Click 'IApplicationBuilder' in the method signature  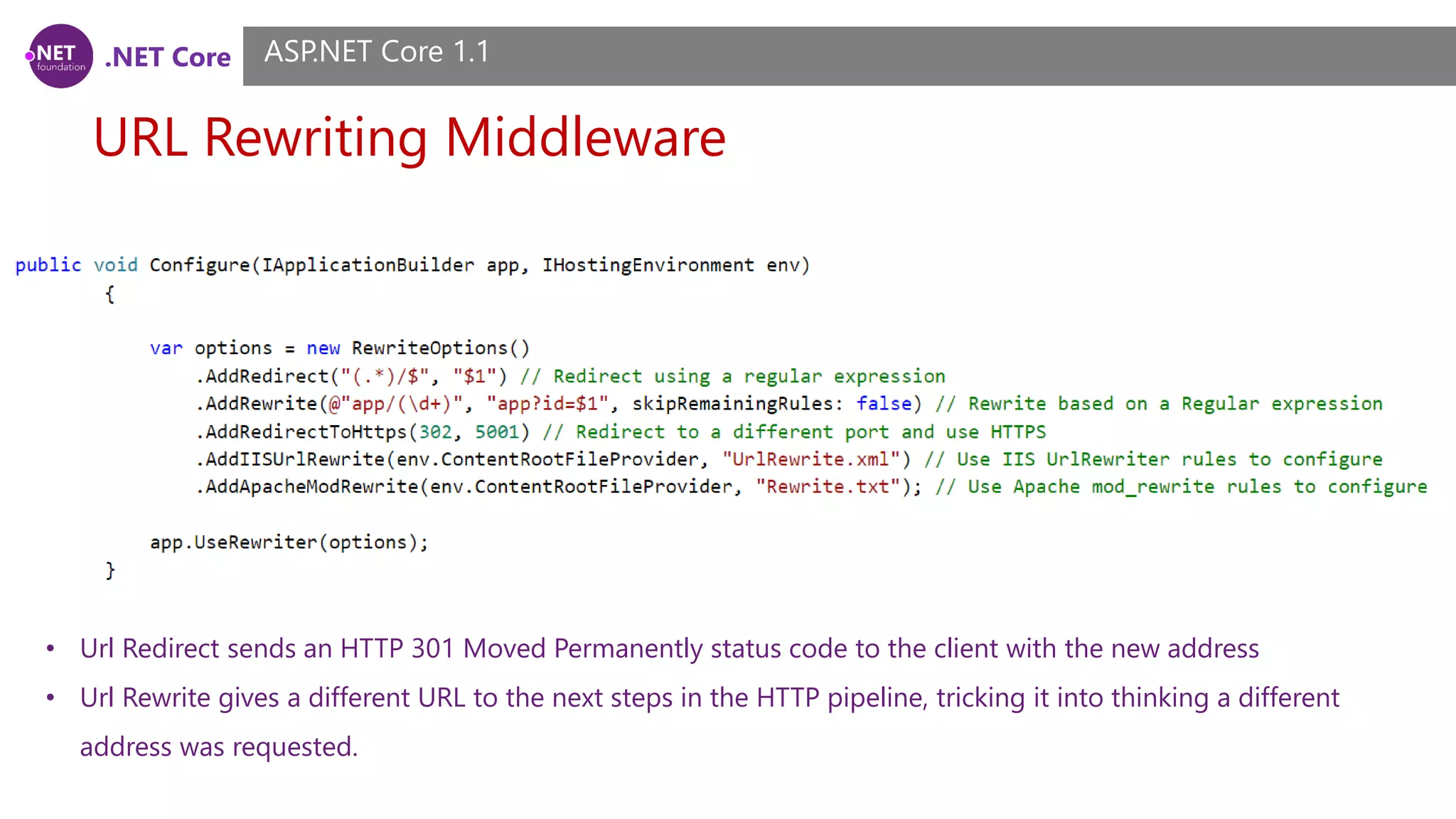point(368,265)
